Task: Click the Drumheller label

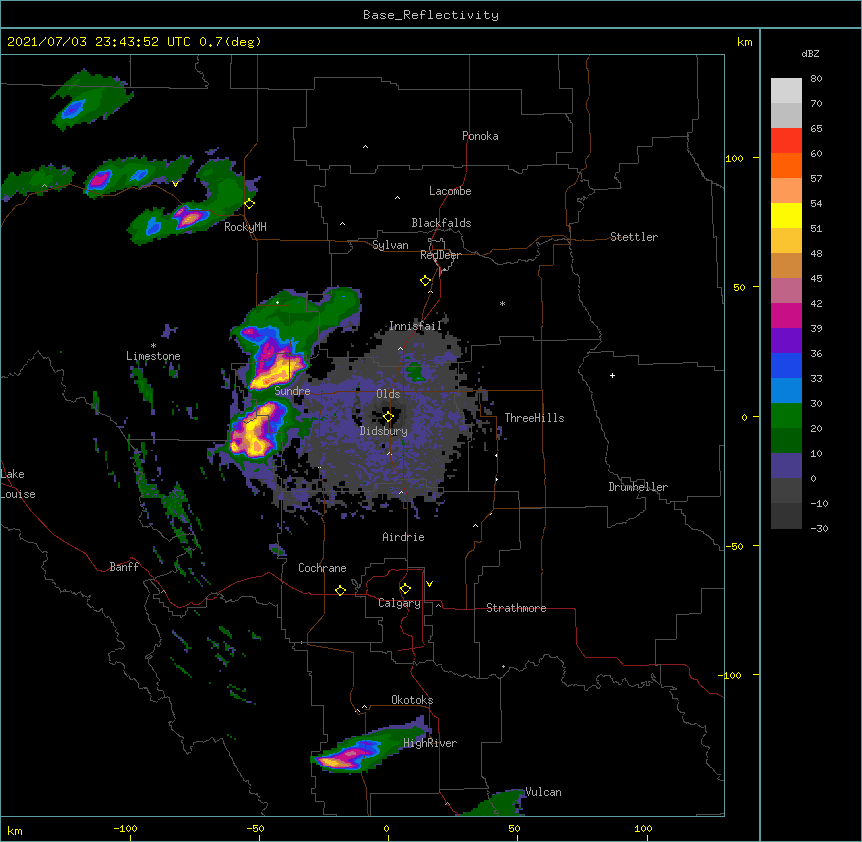Action: coord(638,487)
